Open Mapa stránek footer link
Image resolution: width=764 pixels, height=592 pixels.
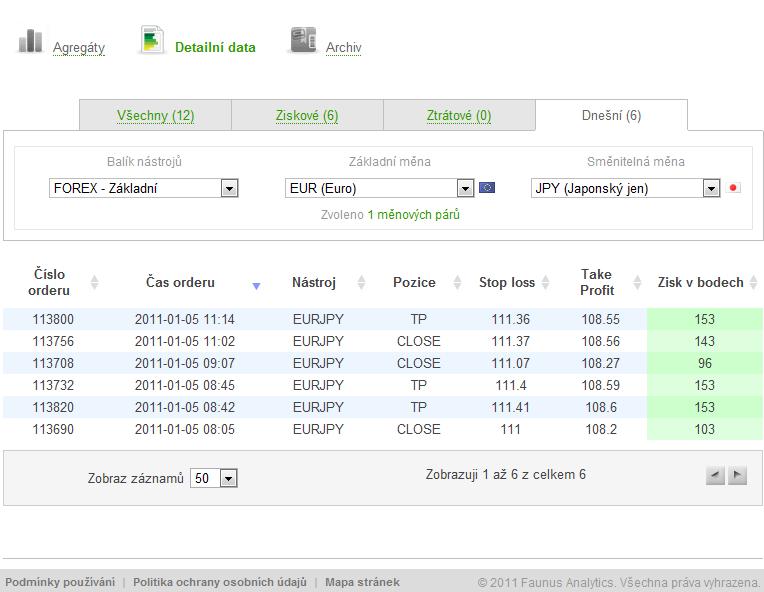pyautogui.click(x=362, y=582)
